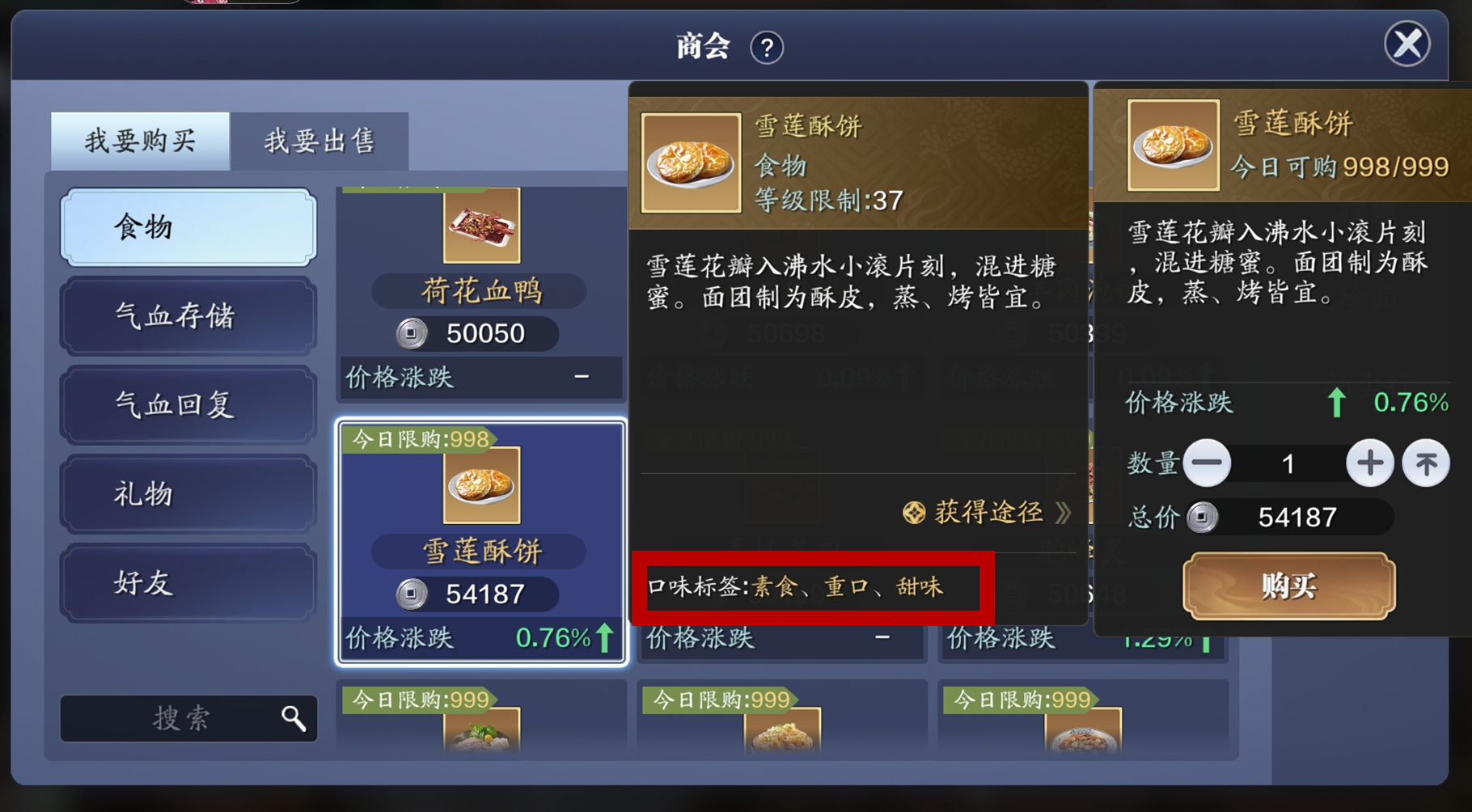Select the 雪莲酥饼 item card in list
The image size is (1472, 812).
481,542
